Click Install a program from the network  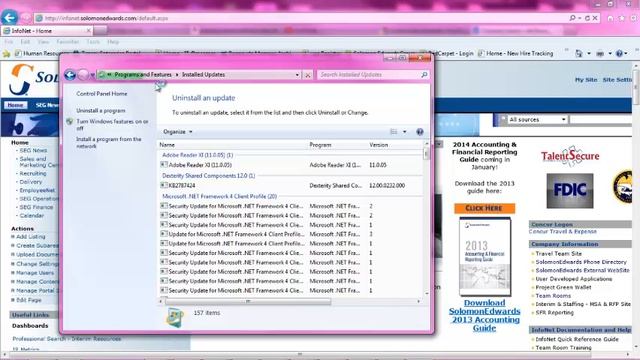[x=109, y=142]
